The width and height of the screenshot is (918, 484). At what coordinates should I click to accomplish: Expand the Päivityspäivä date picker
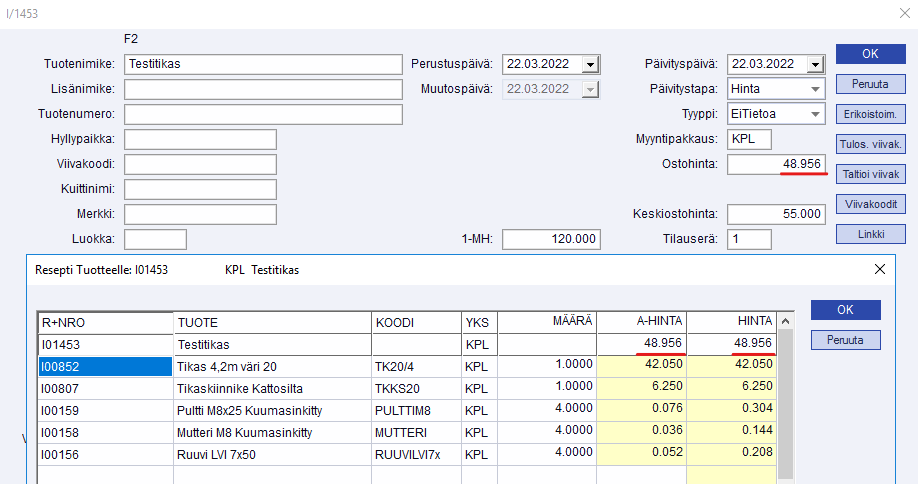tap(815, 64)
